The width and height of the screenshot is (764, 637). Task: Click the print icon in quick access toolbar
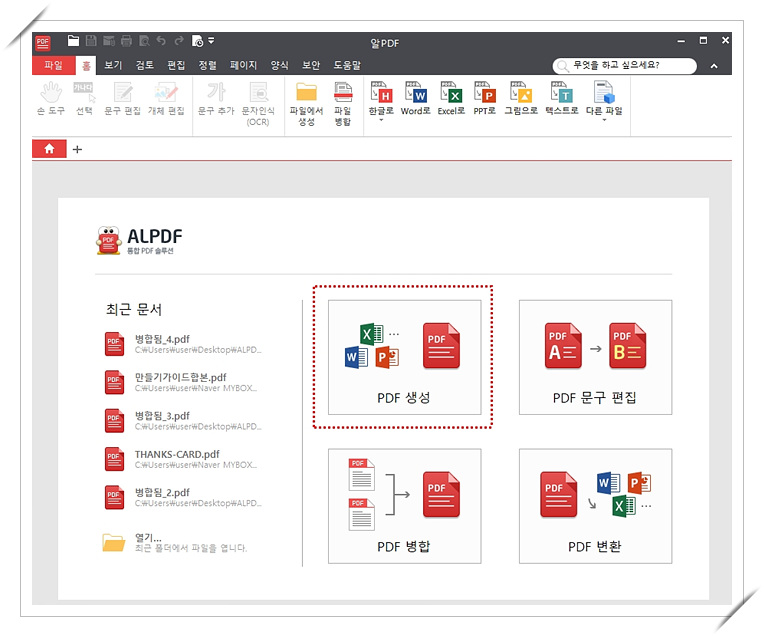click(126, 41)
